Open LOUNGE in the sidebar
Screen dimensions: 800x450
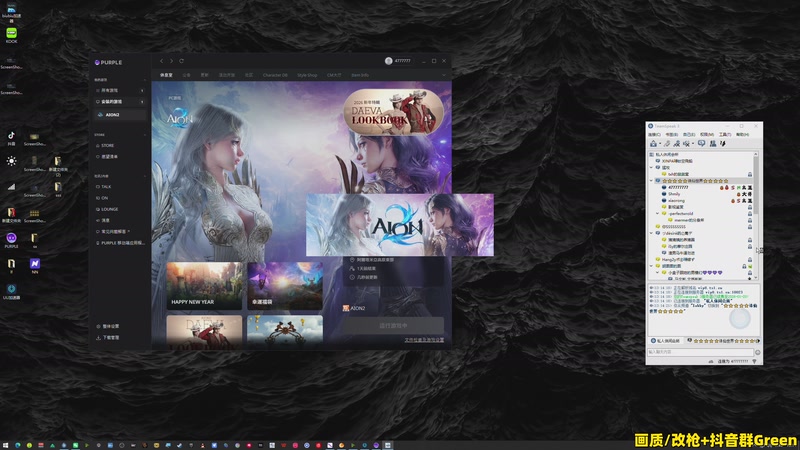pos(109,209)
